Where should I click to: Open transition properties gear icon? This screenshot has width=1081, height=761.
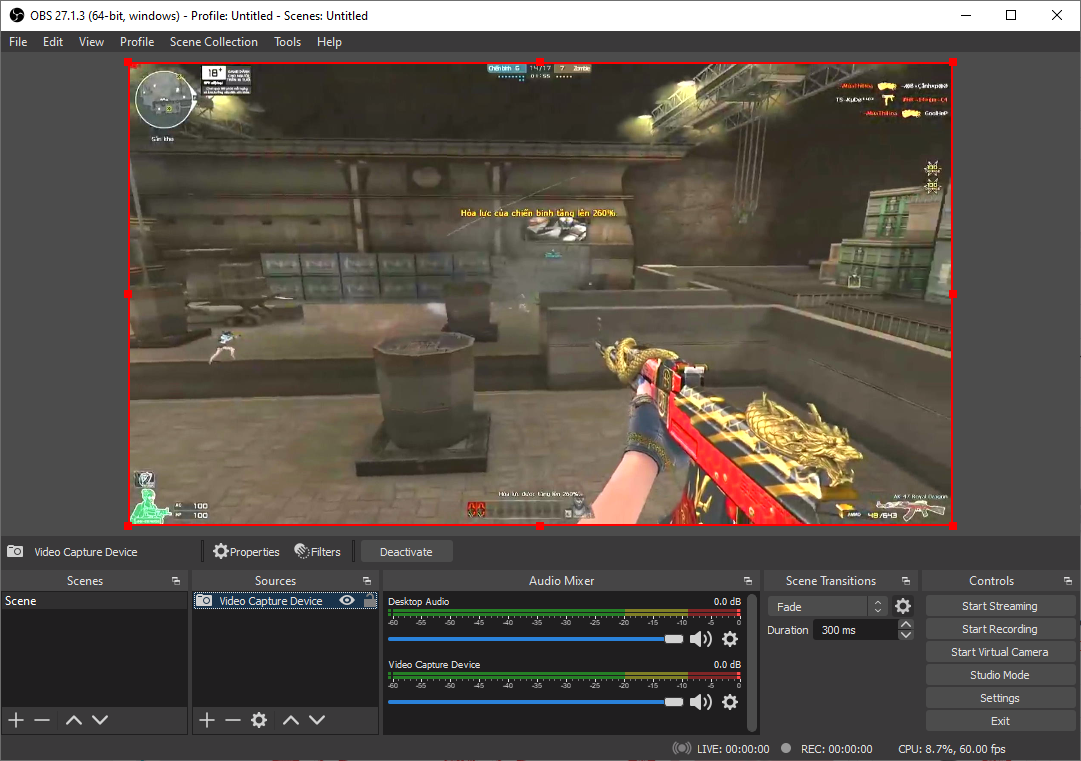click(902, 606)
